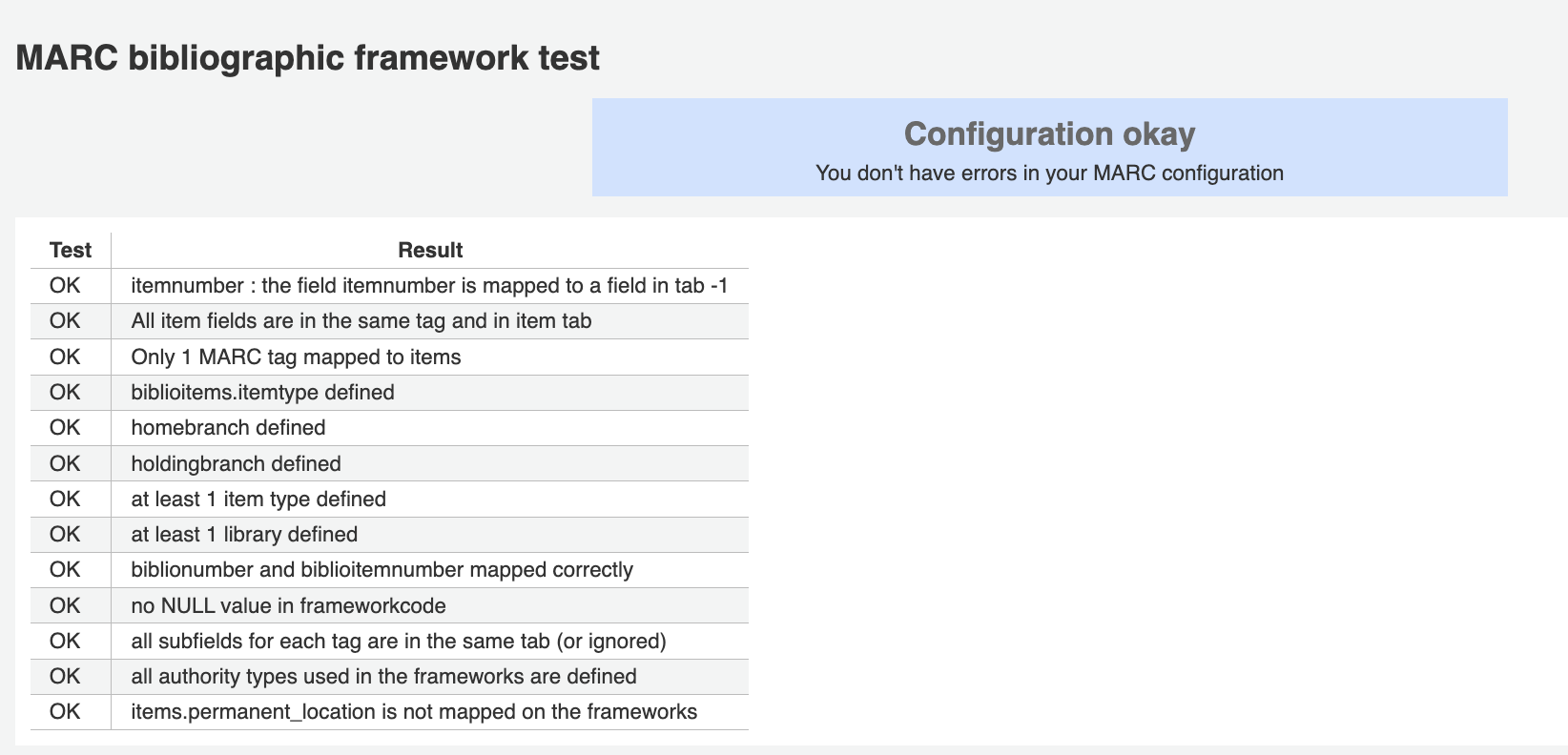
Task: Click 'all subfields for each tag' result text
Action: tap(398, 642)
